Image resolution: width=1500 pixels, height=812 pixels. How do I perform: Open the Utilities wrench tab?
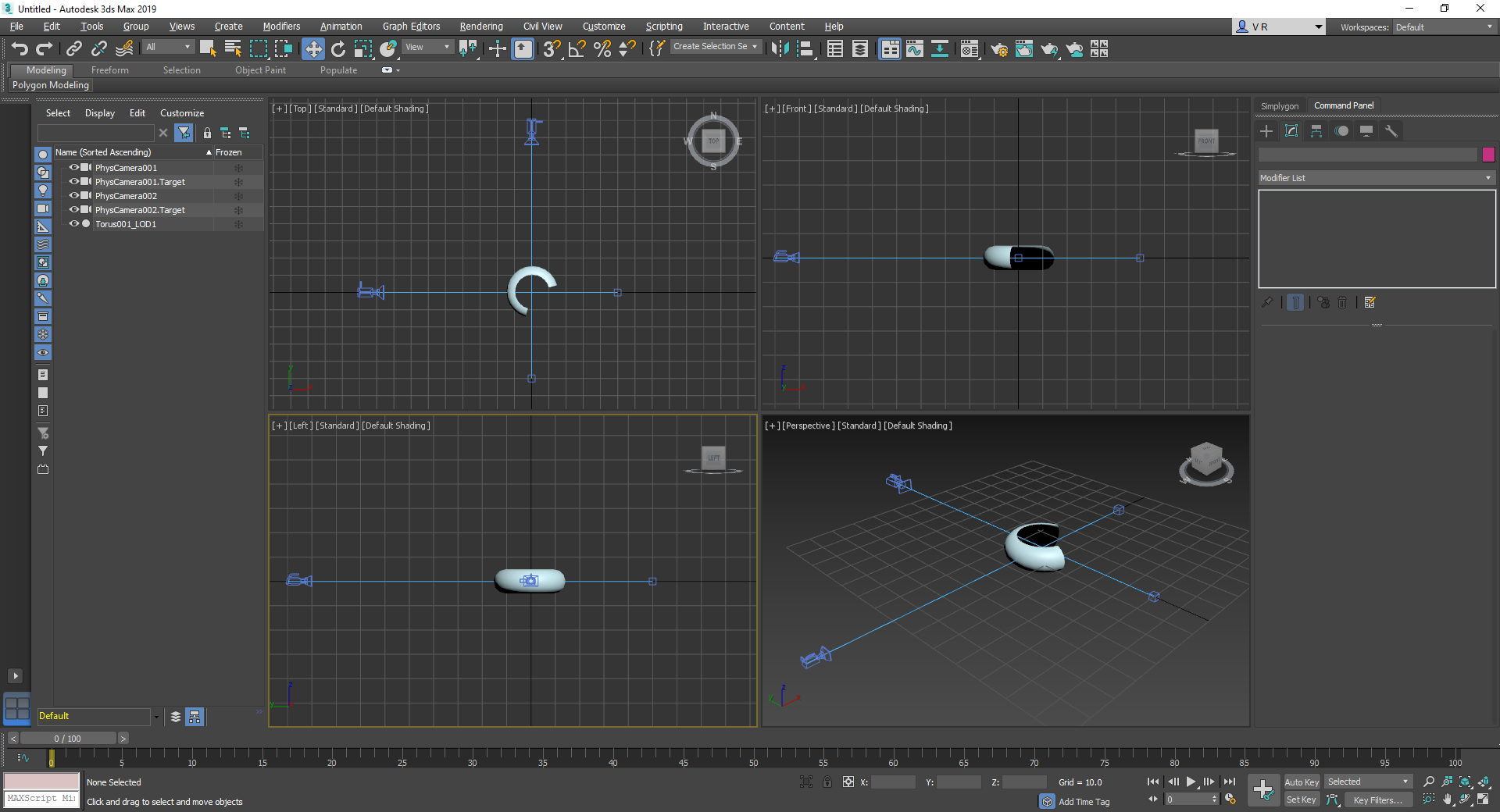click(x=1391, y=131)
